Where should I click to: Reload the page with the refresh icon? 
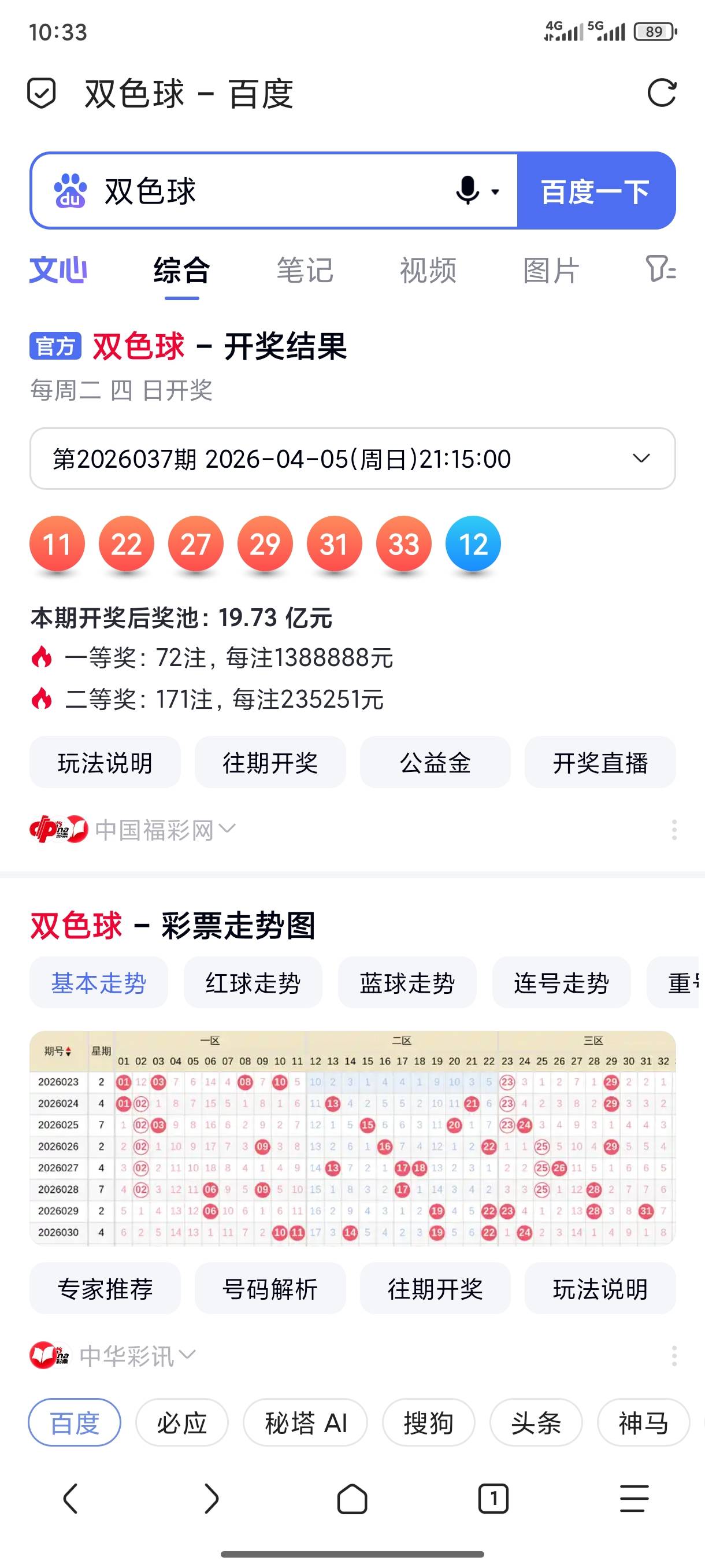click(662, 93)
